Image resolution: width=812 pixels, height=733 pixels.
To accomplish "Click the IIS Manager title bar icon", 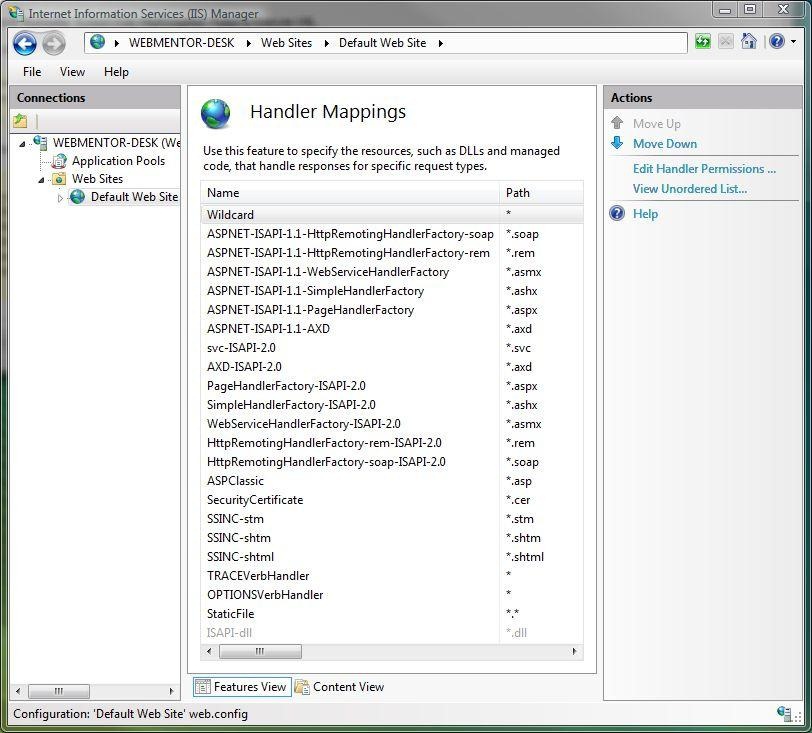I will (17, 13).
